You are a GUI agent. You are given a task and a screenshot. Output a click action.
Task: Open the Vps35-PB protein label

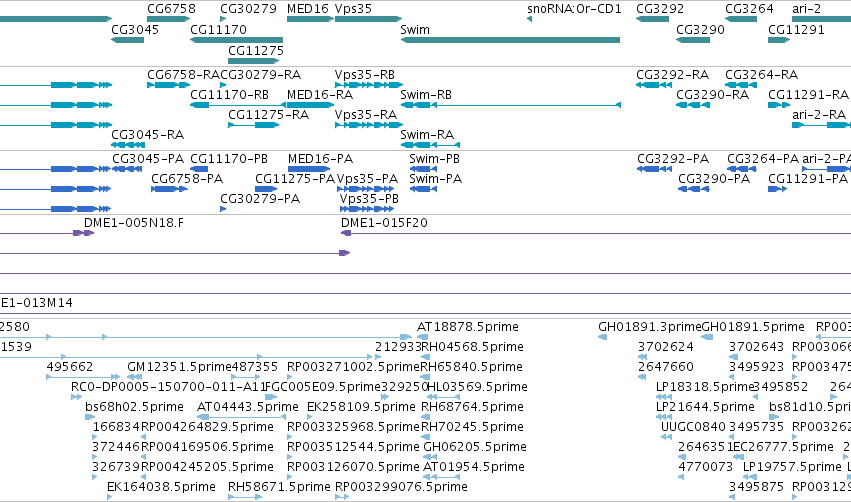pos(369,199)
